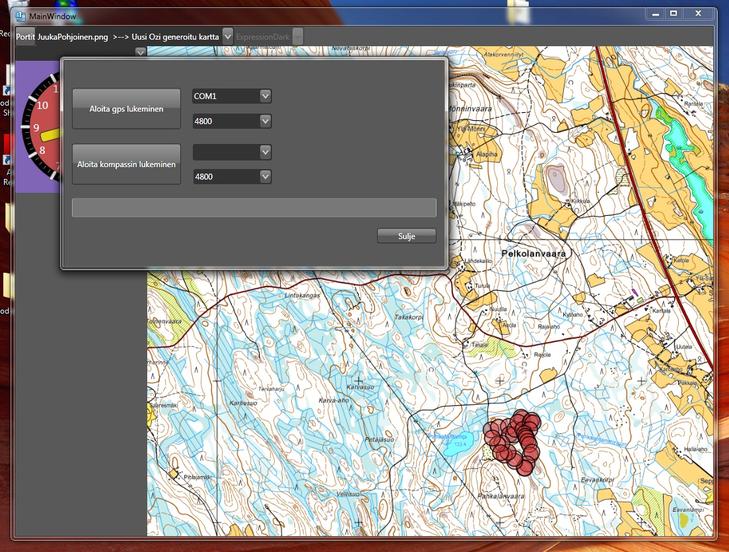This screenshot has height=552, width=729.
Task: Expand the compass 4800 baud rate dropdown
Action: pos(265,176)
